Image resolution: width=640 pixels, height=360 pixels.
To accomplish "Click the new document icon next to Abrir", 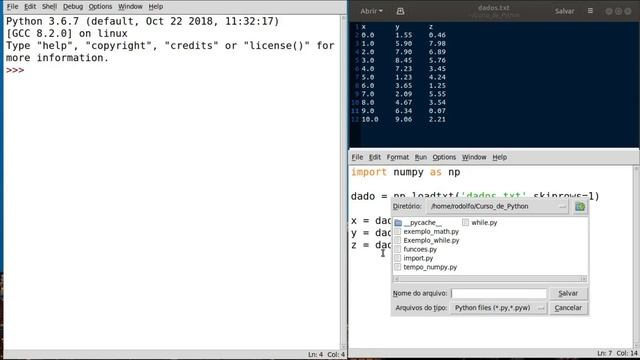I will 400,11.
